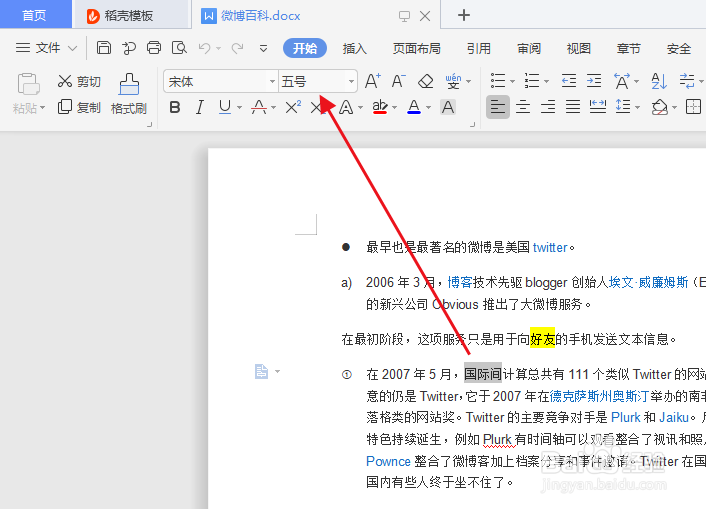The width and height of the screenshot is (706, 509).
Task: Click the Redo arrow icon
Action: 237,48
